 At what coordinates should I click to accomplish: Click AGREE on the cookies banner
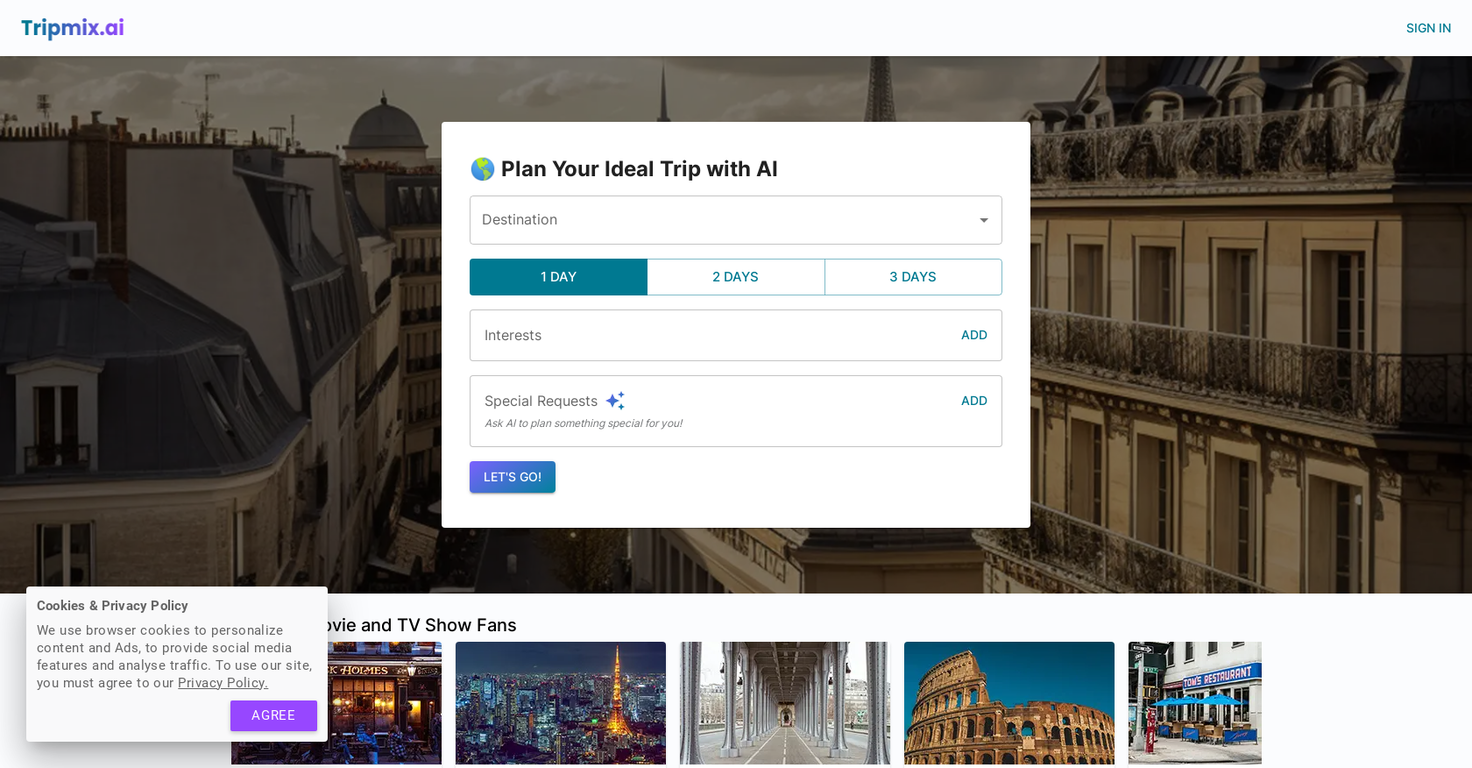click(273, 716)
